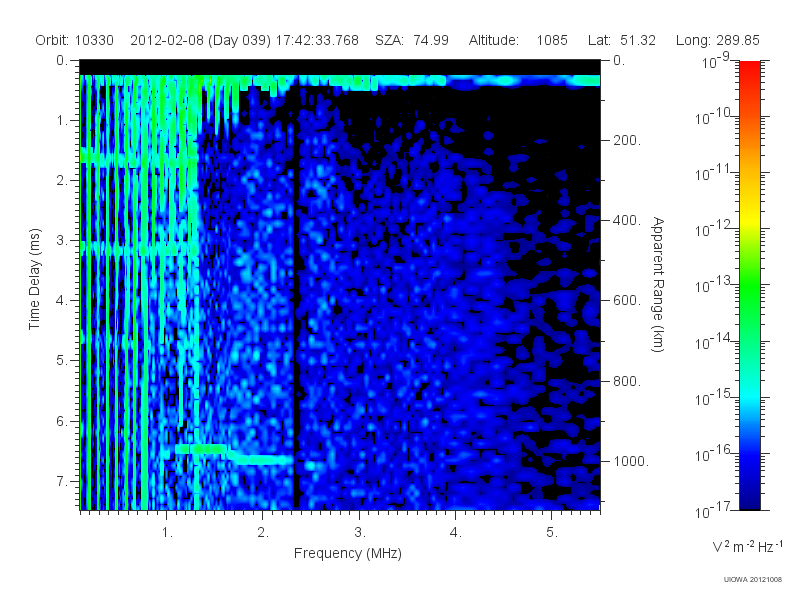Screen dimensions: 800x600
Task: Click the '5.' frequency axis tick label
Action: (x=552, y=532)
